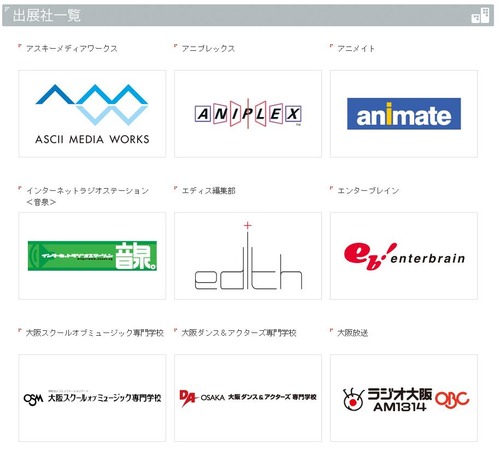The image size is (500, 461).
Task: Click the インターネットラジオステーション link
Action: tap(87, 196)
